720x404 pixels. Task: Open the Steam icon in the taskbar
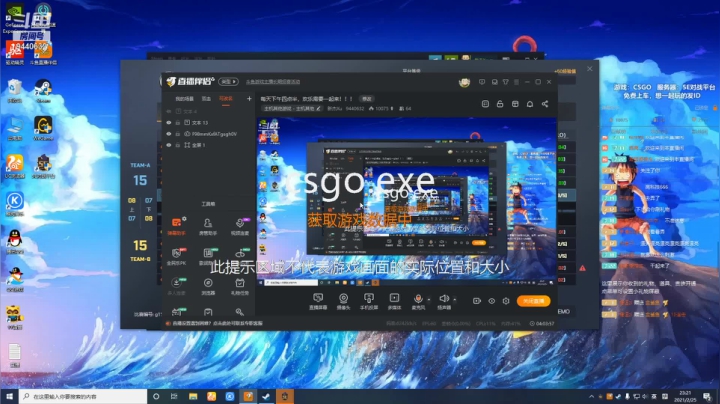[x=266, y=396]
